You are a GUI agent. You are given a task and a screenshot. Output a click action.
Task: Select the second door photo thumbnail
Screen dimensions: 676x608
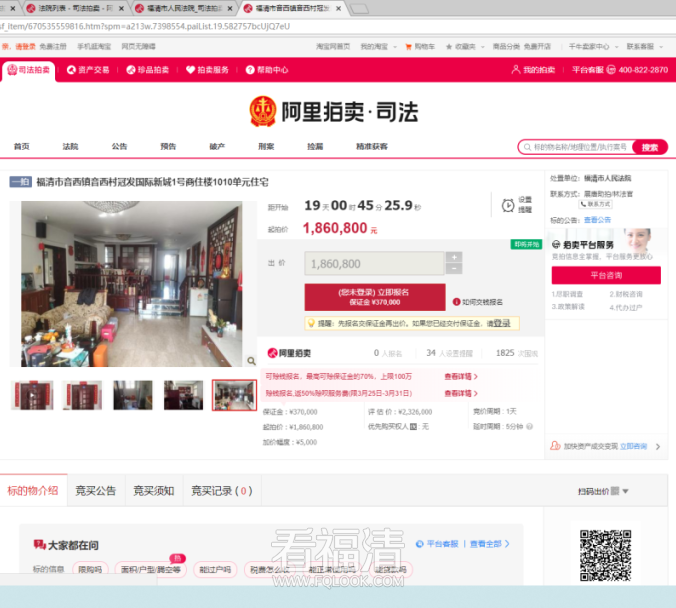coord(82,395)
